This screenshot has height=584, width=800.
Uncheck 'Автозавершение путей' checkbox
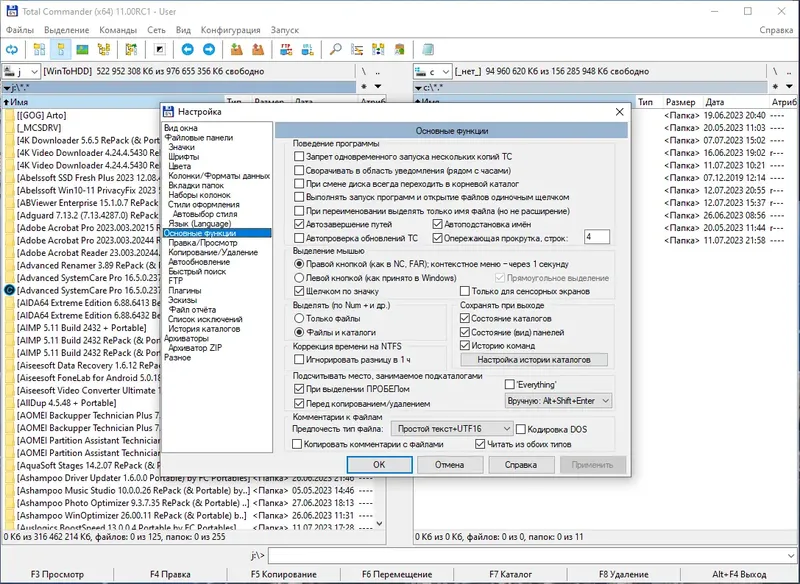(300, 225)
